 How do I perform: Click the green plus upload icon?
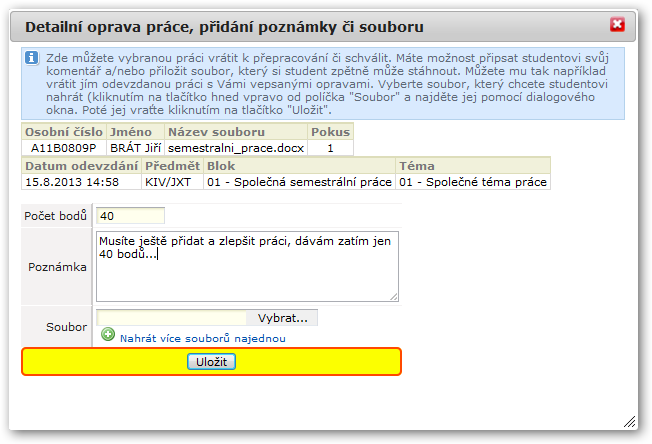[108, 334]
